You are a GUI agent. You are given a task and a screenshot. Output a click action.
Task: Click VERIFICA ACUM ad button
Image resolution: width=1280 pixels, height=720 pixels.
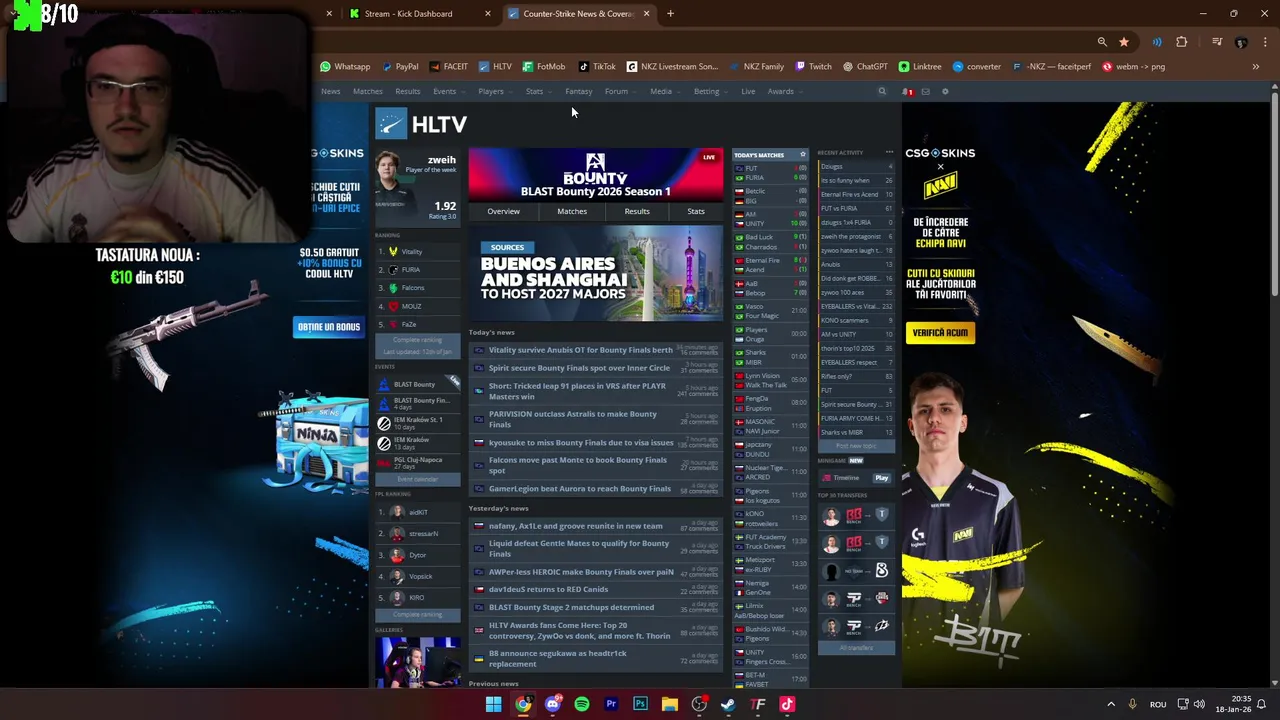point(940,333)
